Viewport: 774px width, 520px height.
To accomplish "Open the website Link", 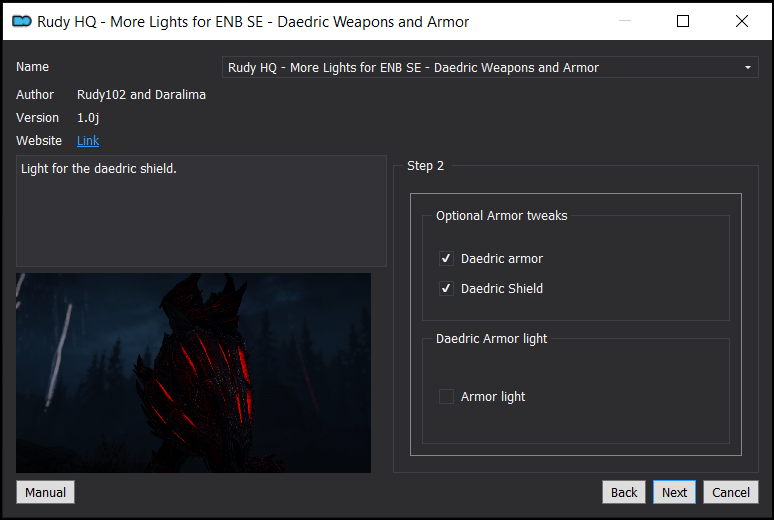I will tap(88, 141).
